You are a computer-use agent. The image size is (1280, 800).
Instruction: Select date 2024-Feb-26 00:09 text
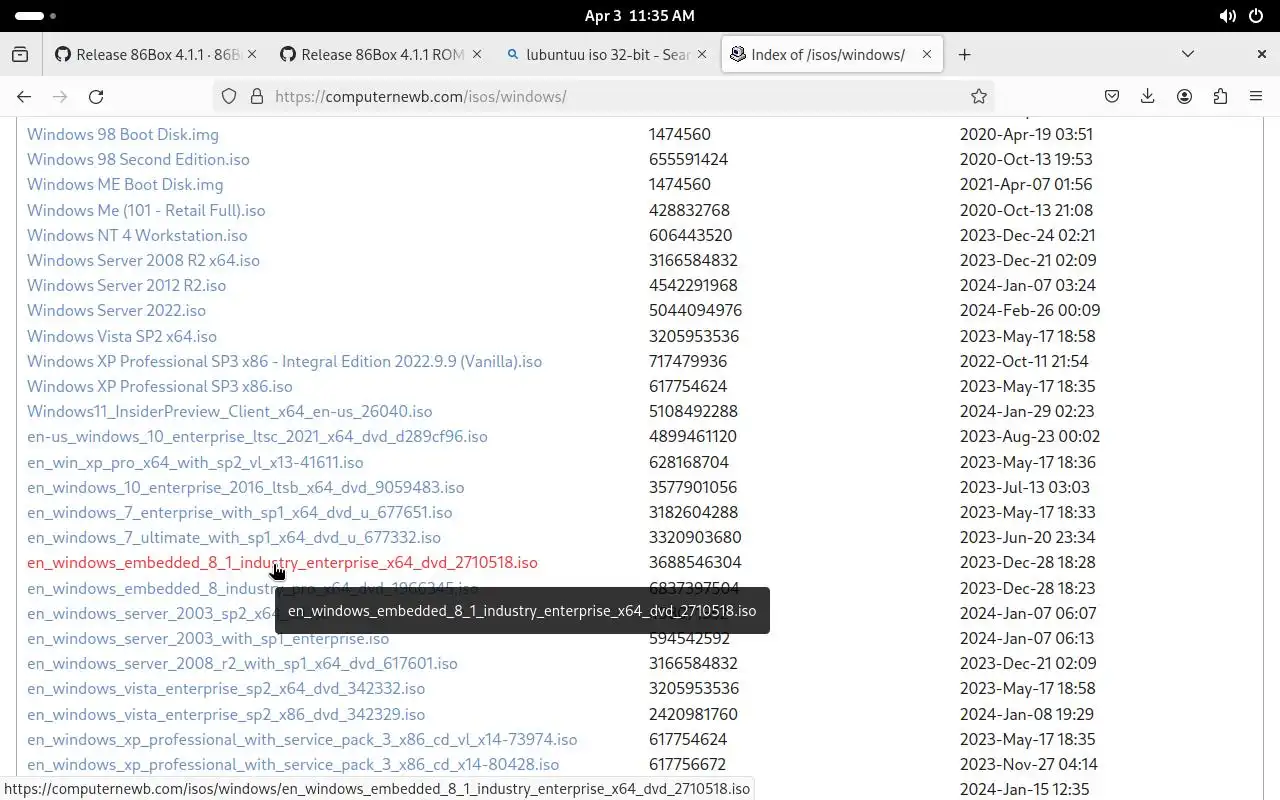1030,310
